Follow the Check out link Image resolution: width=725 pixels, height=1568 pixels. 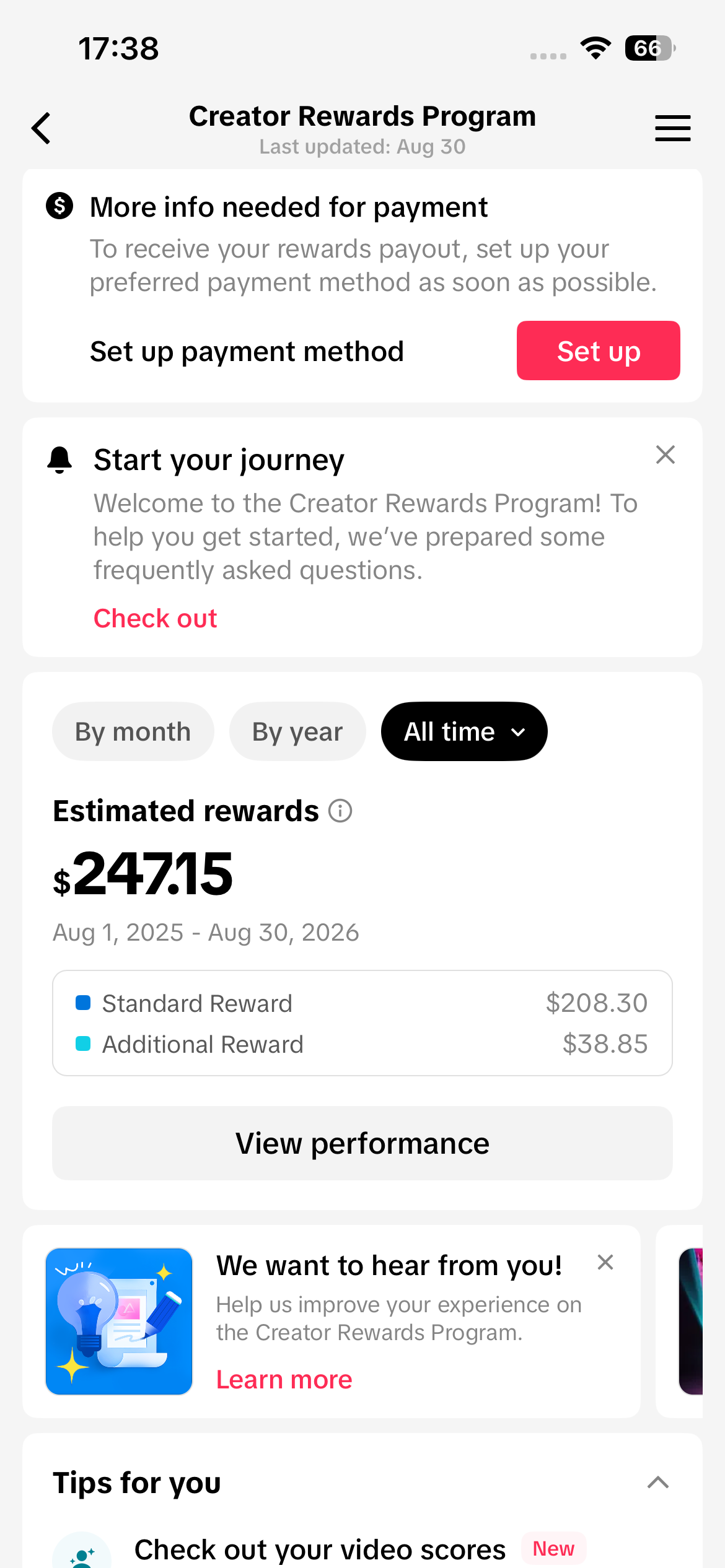coord(156,618)
